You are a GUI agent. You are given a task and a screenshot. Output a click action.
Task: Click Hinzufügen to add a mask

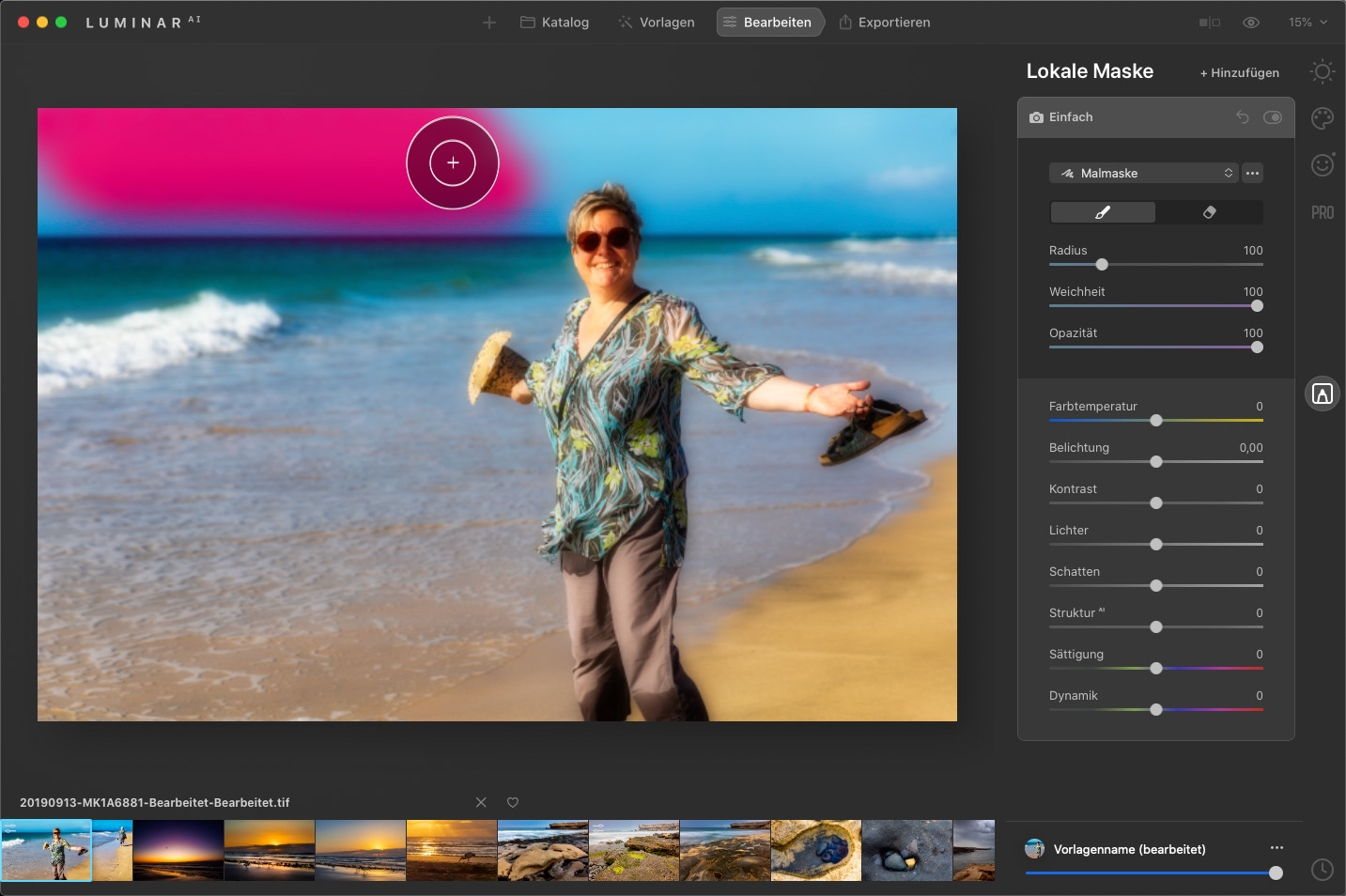1239,73
